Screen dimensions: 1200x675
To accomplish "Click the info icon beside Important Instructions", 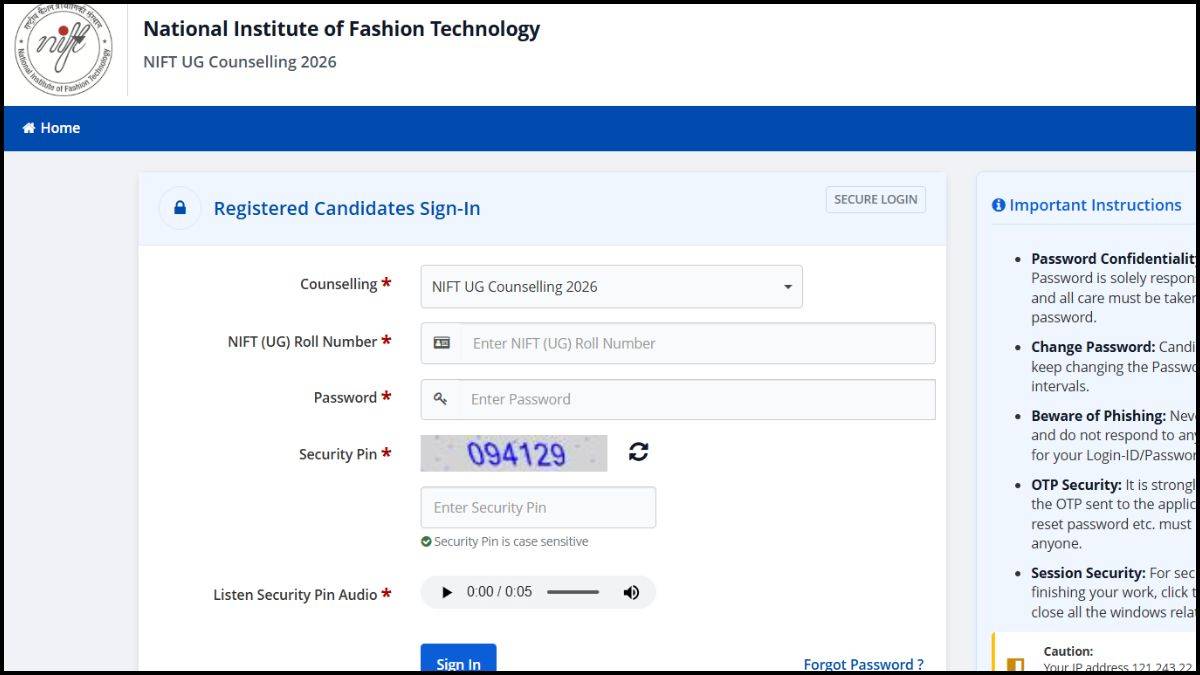I will 998,205.
